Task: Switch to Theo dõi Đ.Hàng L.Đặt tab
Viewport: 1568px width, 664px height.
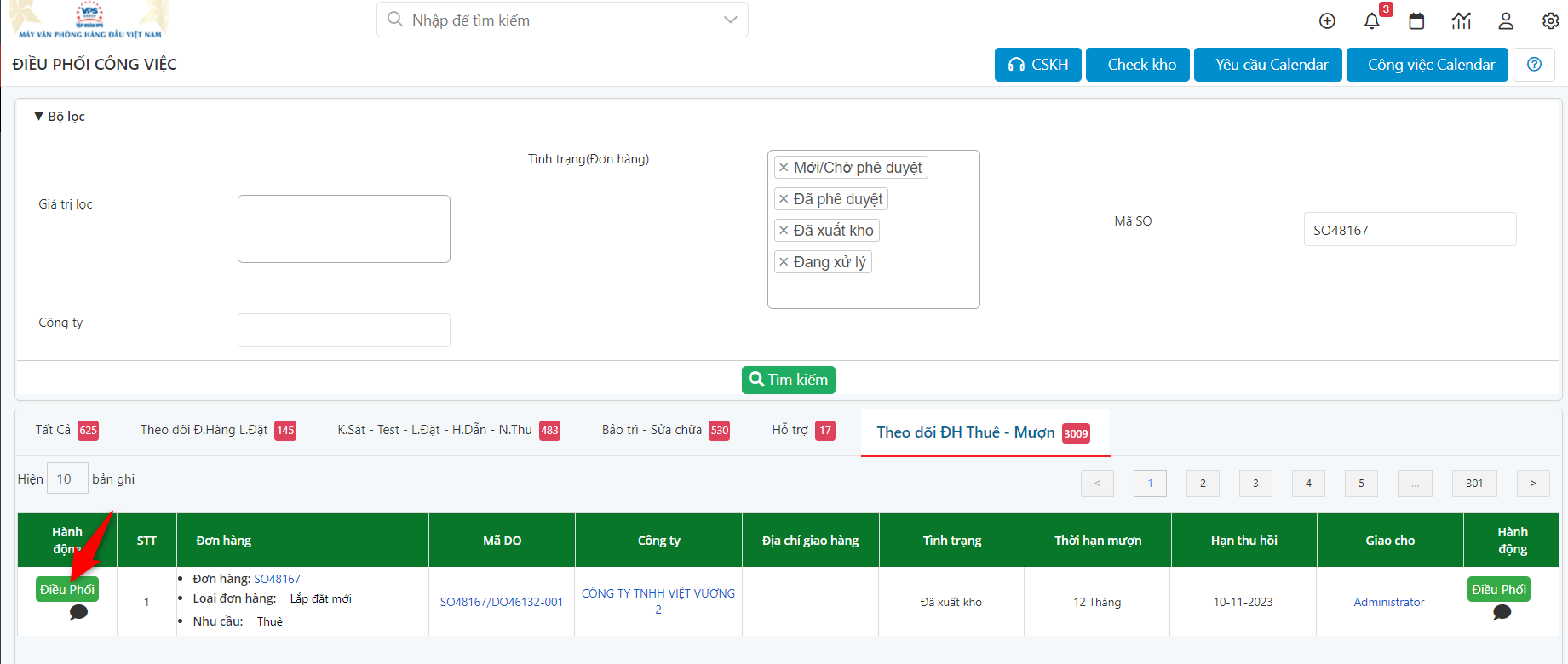Action: tap(218, 430)
